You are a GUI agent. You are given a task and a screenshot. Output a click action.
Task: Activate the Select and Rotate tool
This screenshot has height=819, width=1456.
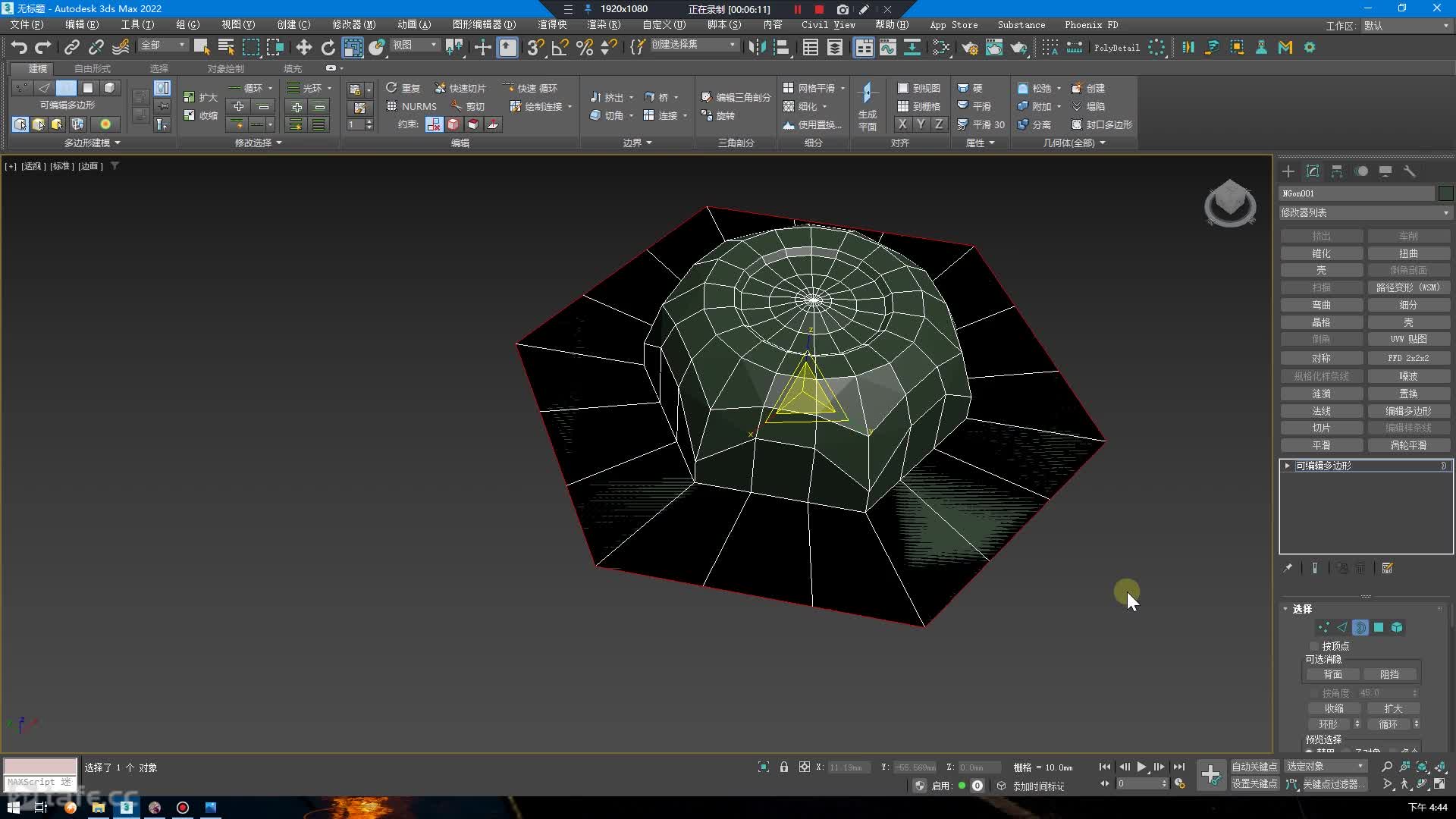click(328, 47)
